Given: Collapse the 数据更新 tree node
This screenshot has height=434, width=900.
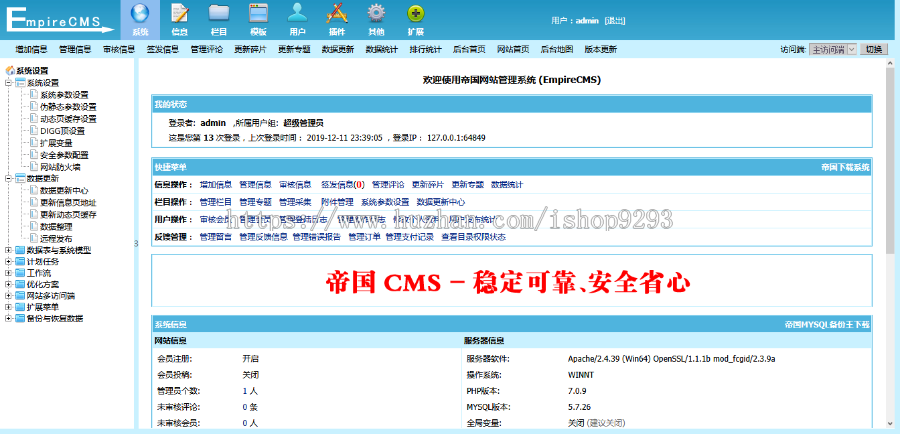Looking at the screenshot, I should pyautogui.click(x=8, y=179).
